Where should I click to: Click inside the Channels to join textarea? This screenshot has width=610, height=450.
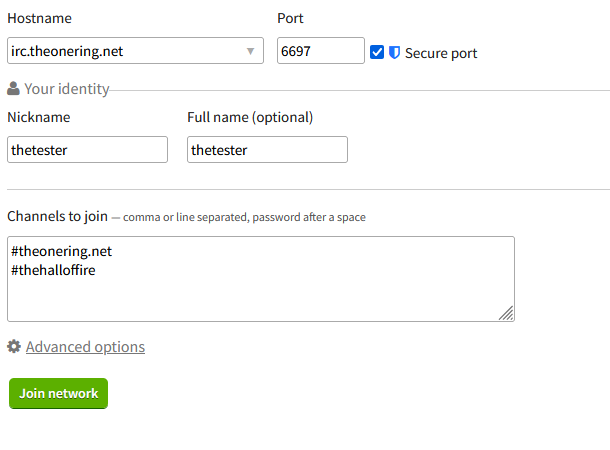tap(261, 279)
